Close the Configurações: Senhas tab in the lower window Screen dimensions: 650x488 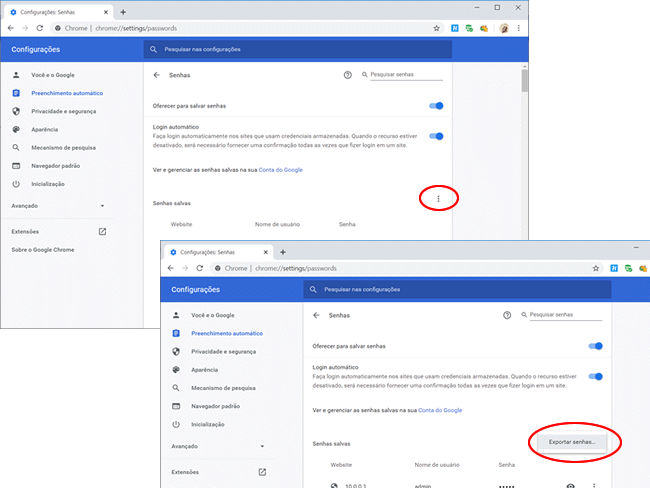click(266, 252)
